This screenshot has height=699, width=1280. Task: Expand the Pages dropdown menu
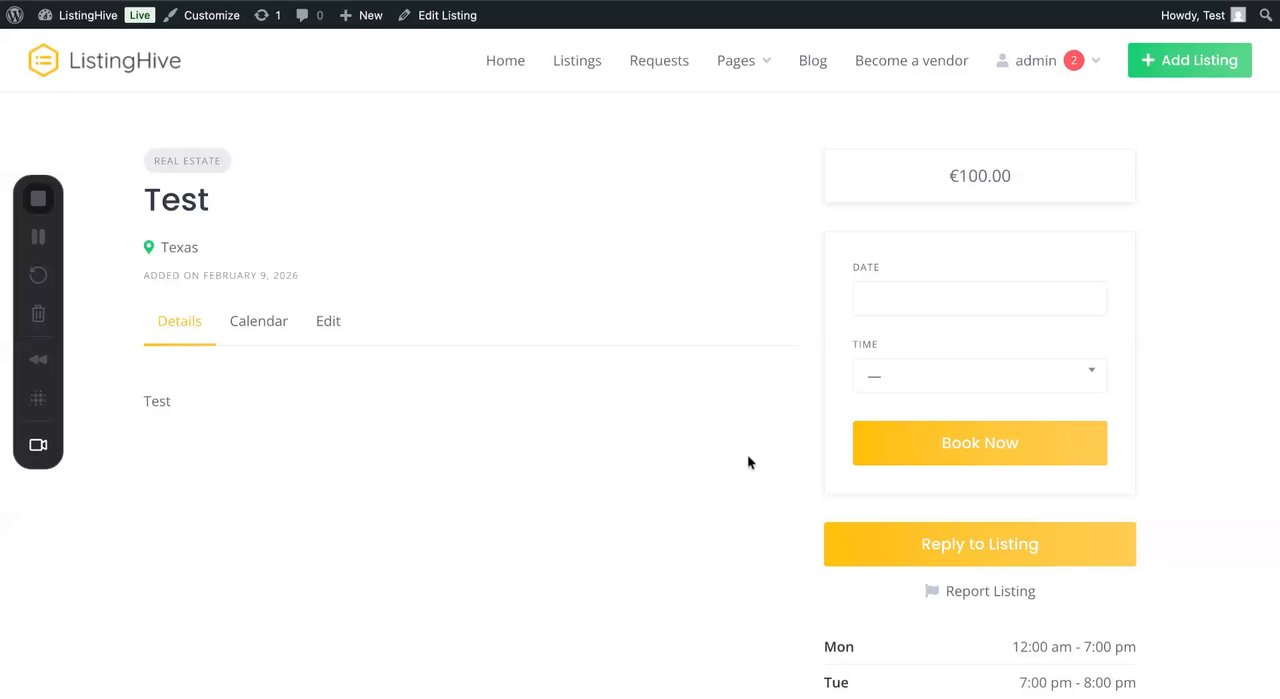743,60
